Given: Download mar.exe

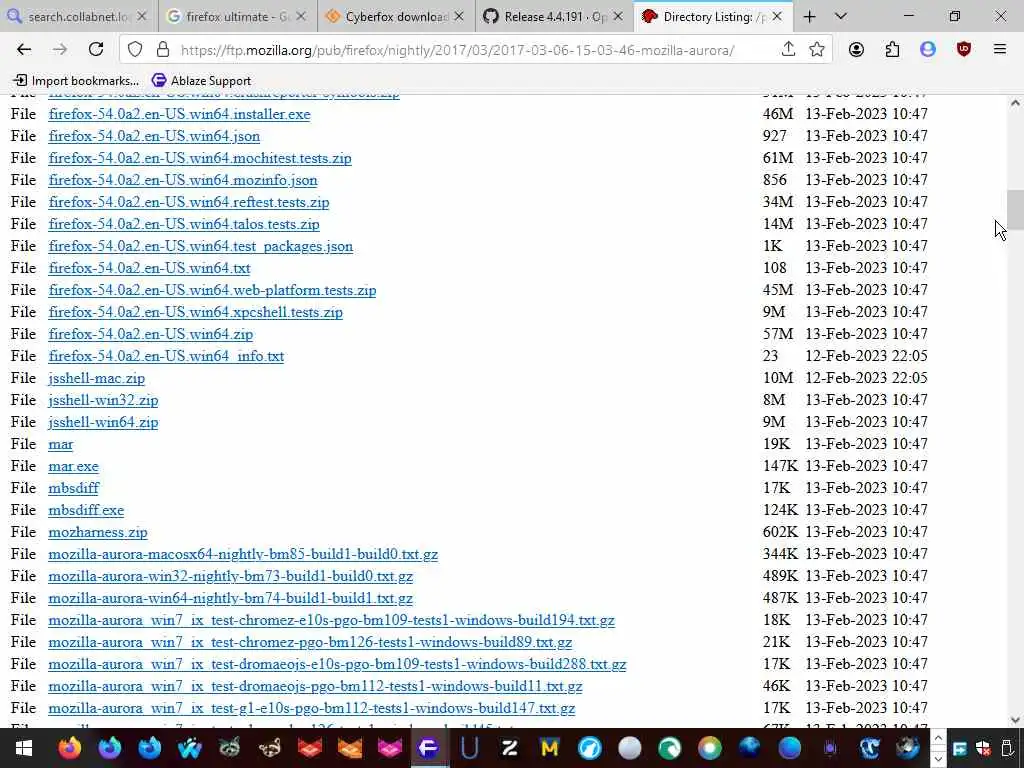Looking at the screenshot, I should [73, 466].
